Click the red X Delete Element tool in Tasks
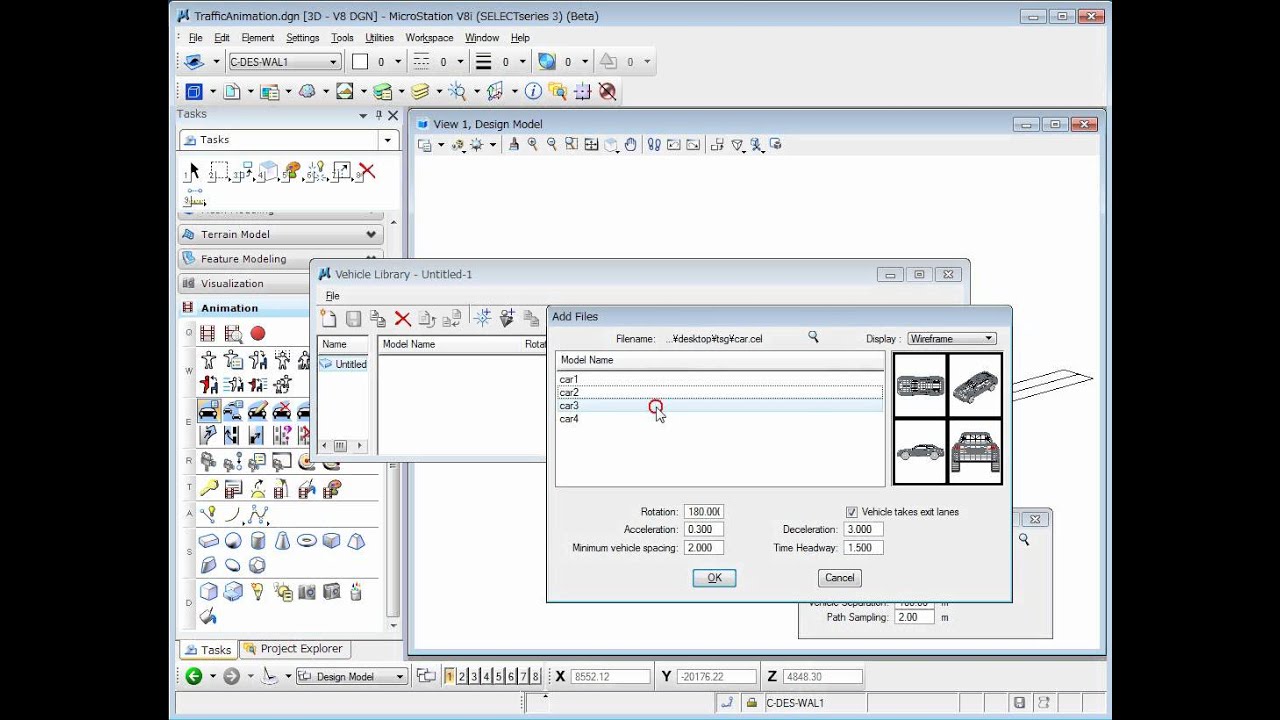The image size is (1280, 720). (x=367, y=171)
